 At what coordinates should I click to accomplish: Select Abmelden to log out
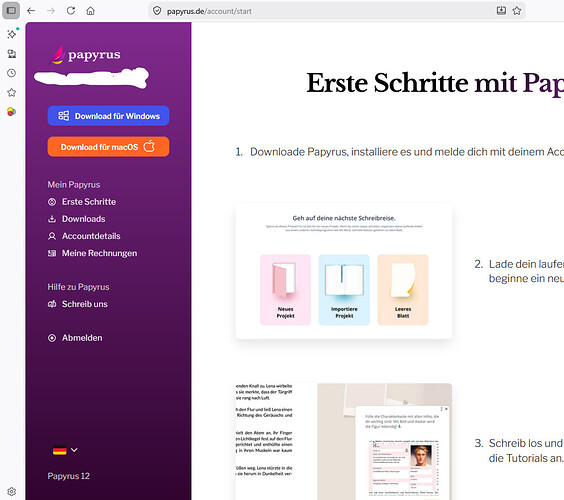tap(82, 338)
